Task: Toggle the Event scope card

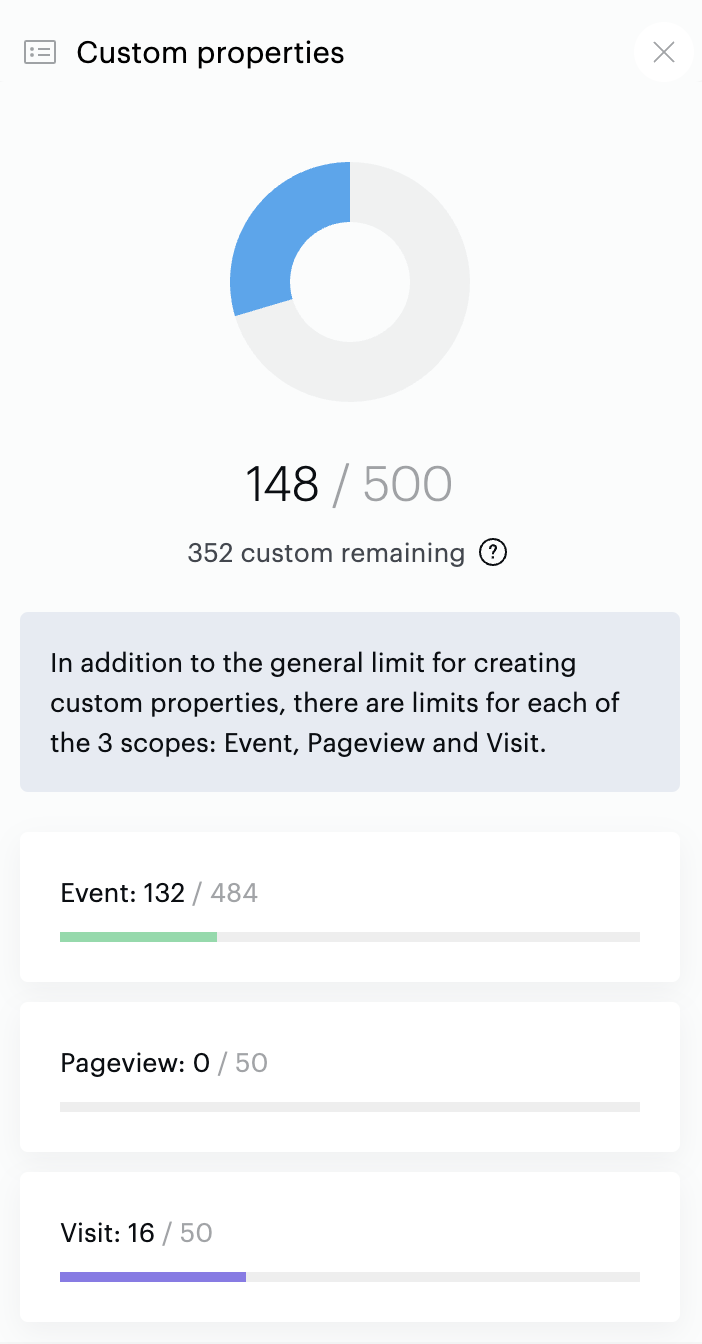Action: click(350, 906)
